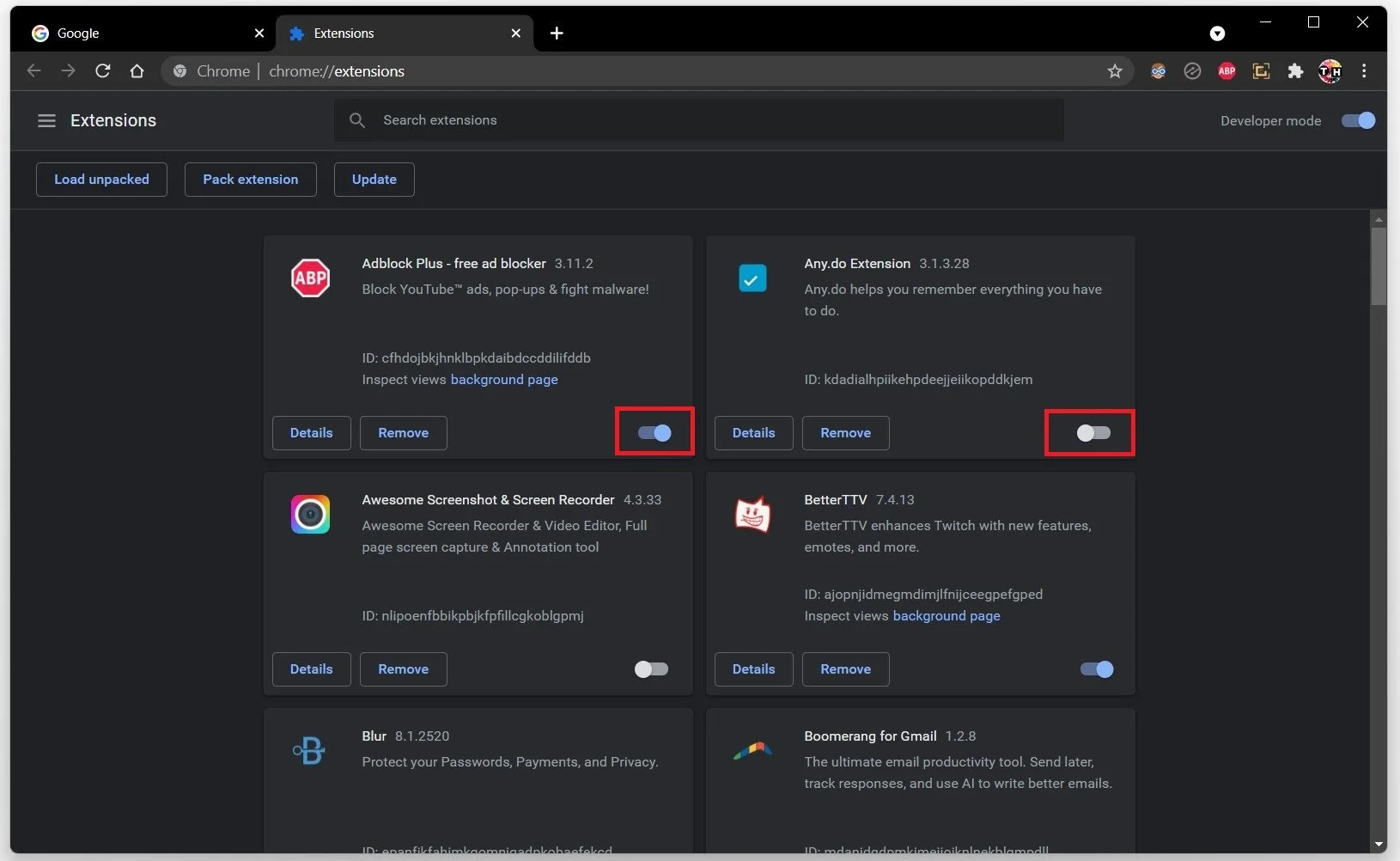Viewport: 1400px width, 861px height.
Task: Turn off Developer mode toggle
Action: (x=1358, y=120)
